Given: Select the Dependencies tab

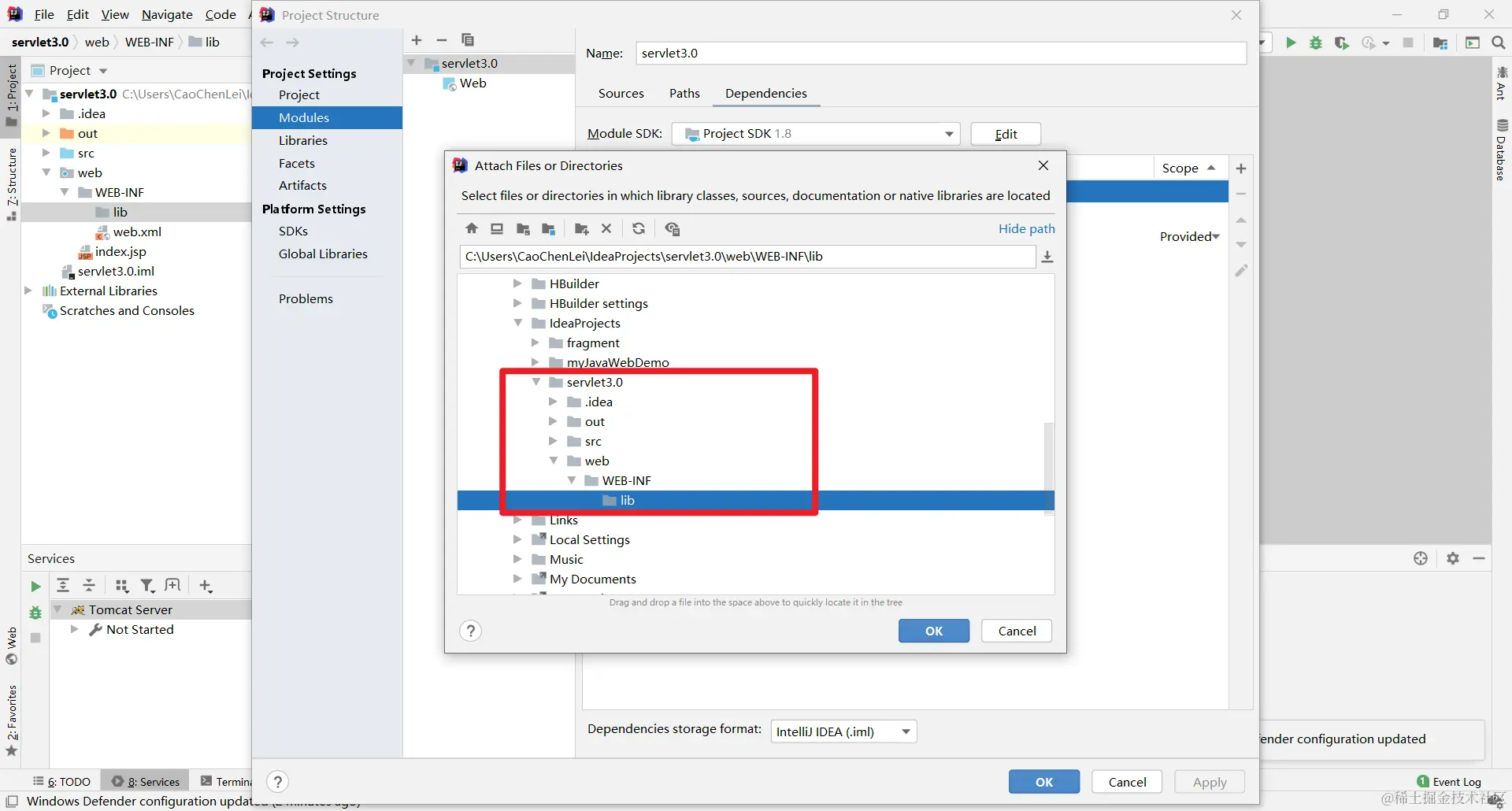Looking at the screenshot, I should point(766,93).
